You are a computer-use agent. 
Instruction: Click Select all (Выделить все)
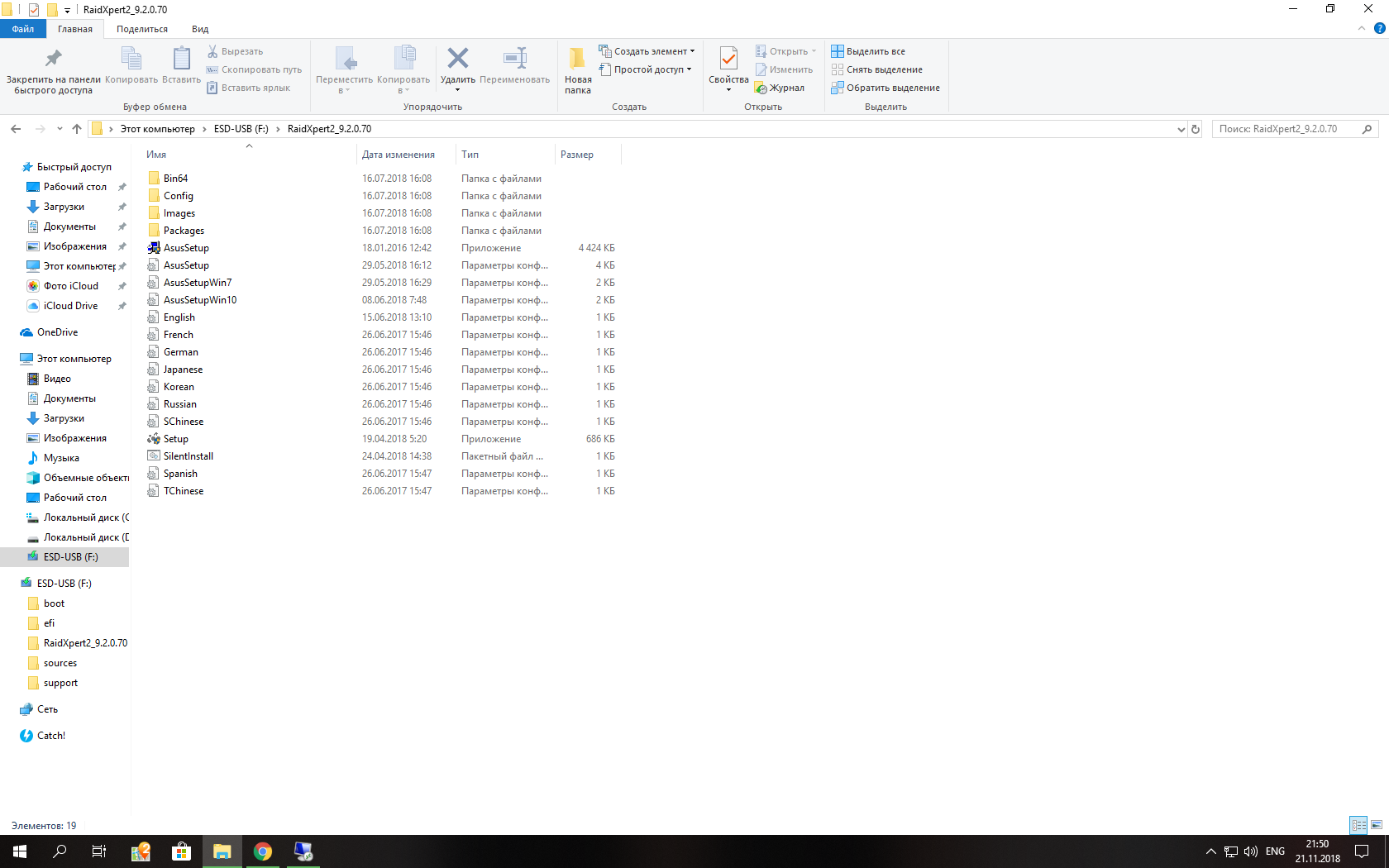pos(868,51)
